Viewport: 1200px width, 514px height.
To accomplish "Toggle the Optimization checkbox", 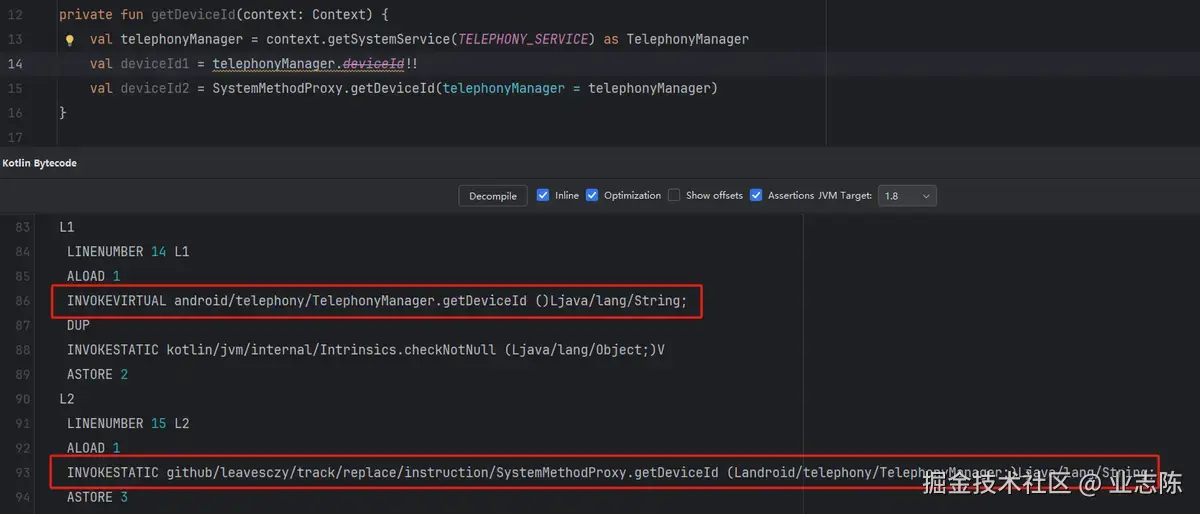I will (592, 195).
